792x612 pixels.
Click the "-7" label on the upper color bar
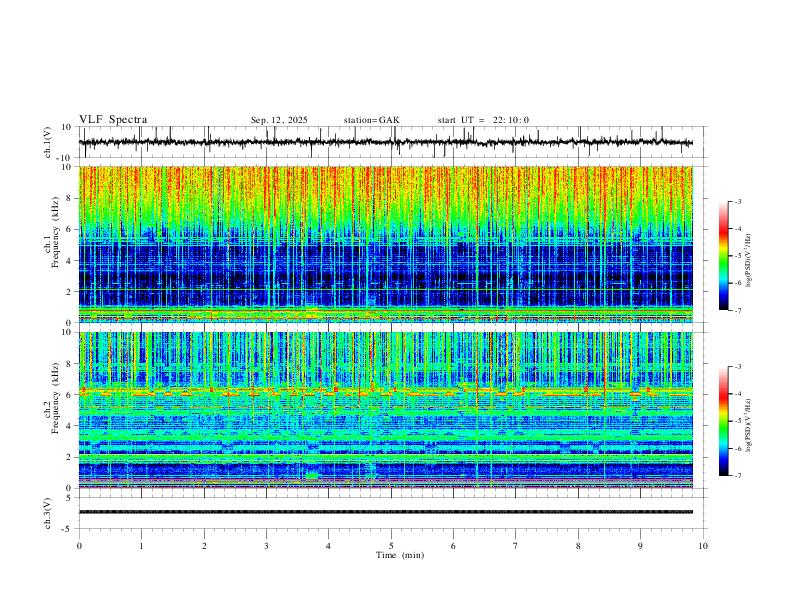pos(738,310)
